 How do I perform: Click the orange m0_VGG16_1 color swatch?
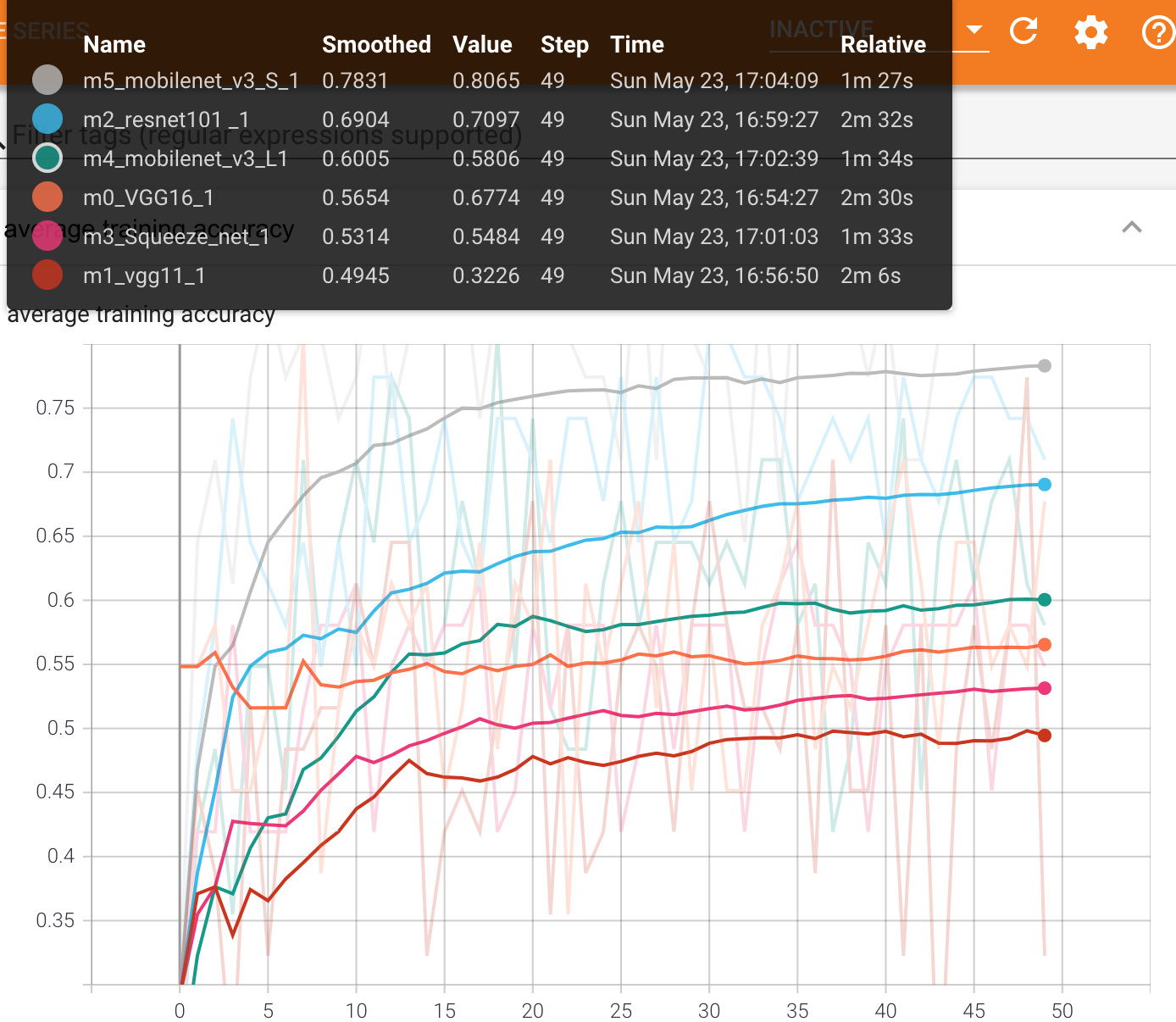[x=47, y=197]
